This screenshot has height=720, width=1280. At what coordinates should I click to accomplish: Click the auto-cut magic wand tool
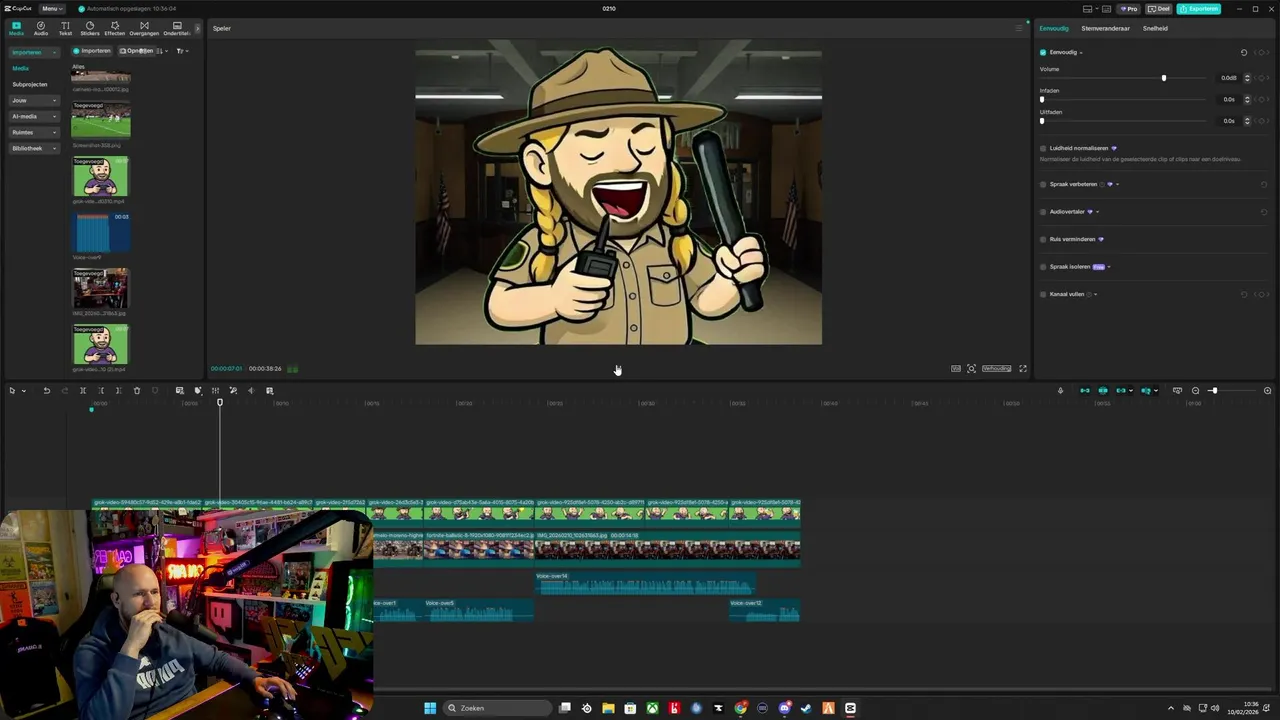(x=233, y=390)
